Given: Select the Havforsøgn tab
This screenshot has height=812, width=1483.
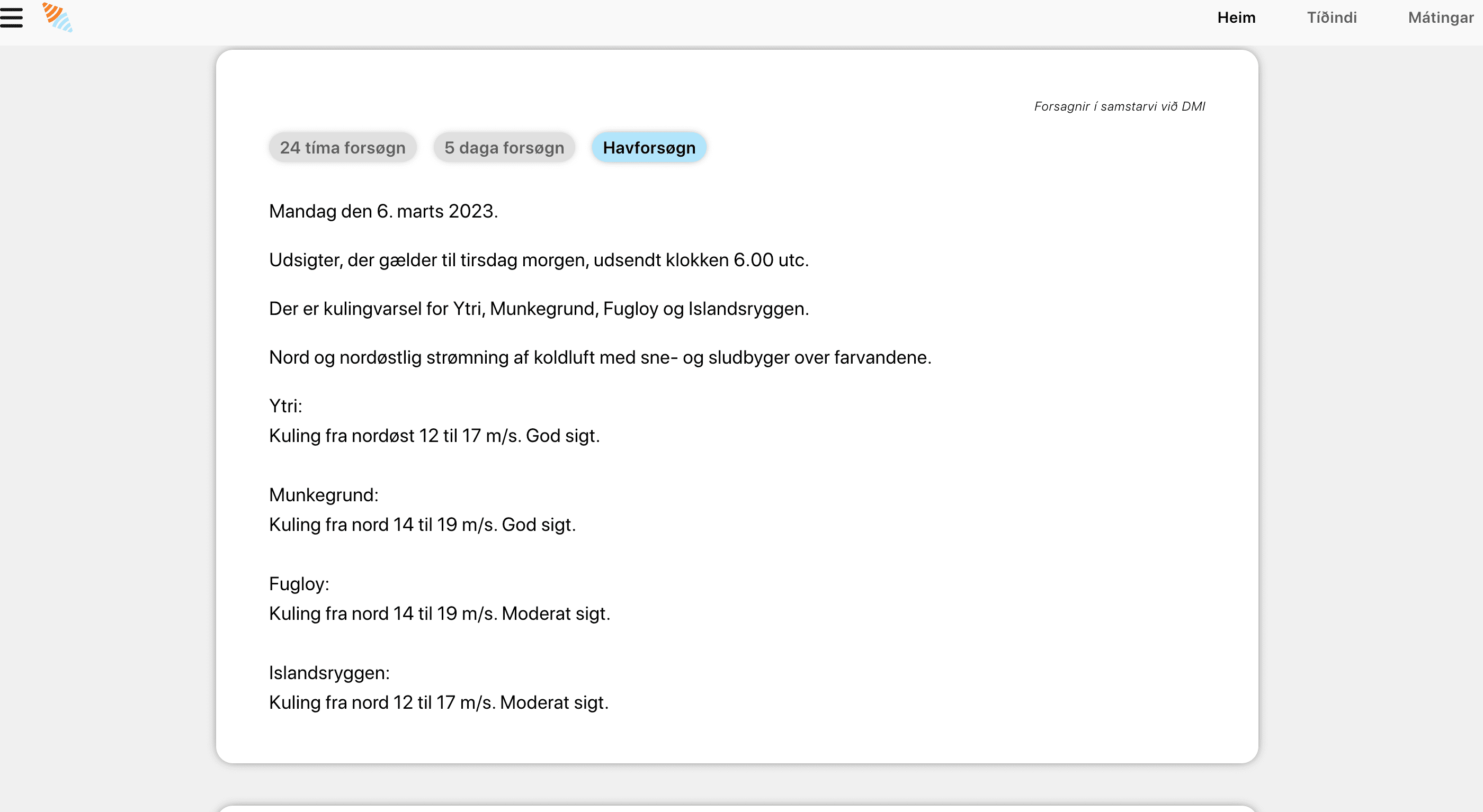Looking at the screenshot, I should [x=649, y=148].
